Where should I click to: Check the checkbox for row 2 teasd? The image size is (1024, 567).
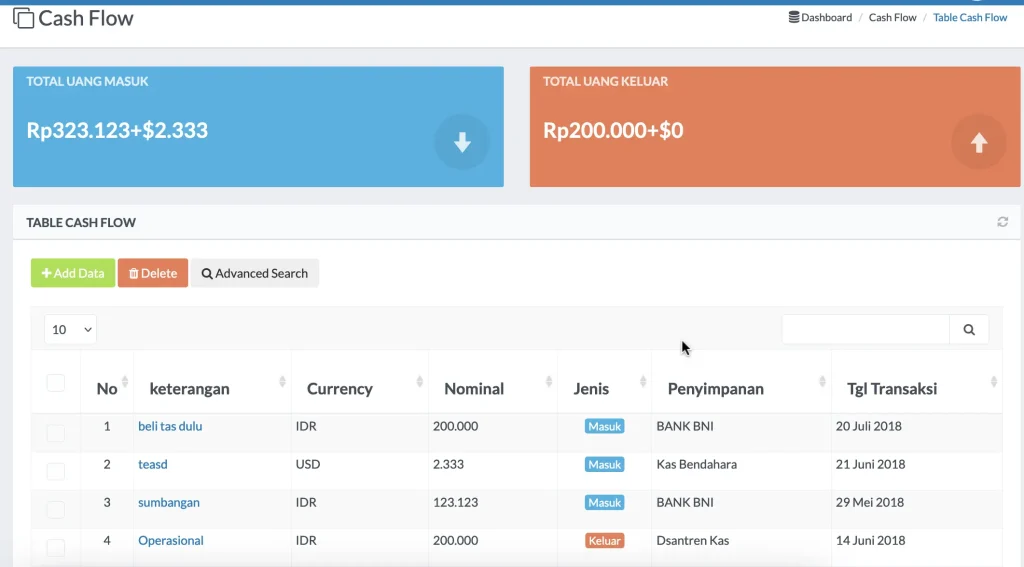tap(56, 471)
